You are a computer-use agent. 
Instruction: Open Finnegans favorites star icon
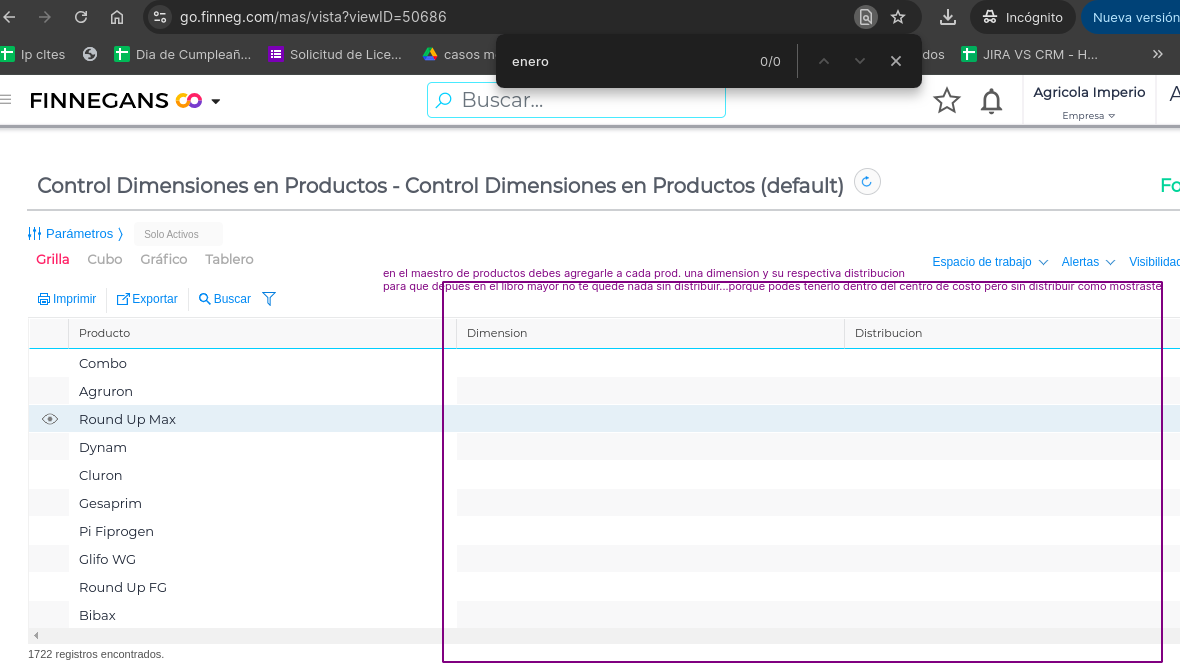coord(947,100)
